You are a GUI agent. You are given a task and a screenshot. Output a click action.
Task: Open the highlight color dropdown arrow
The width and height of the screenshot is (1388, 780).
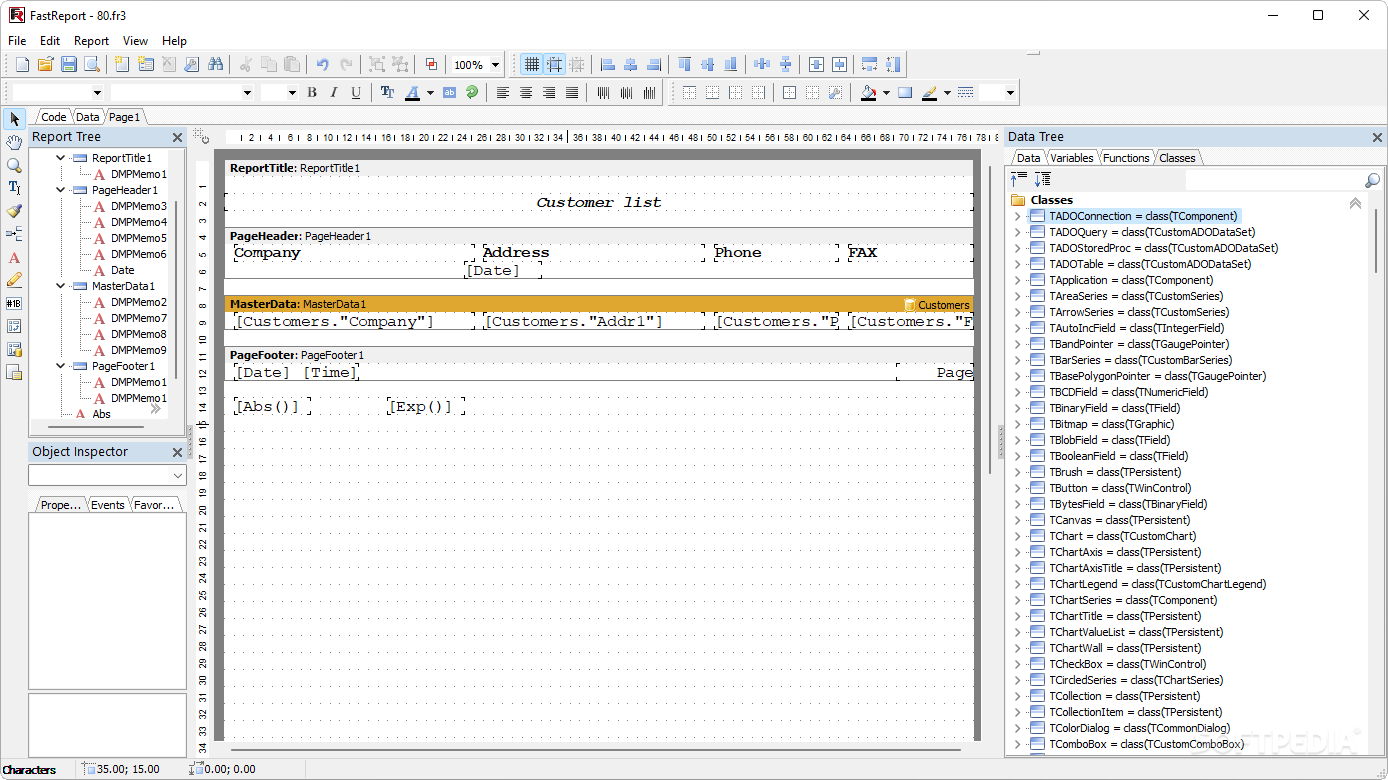(947, 93)
